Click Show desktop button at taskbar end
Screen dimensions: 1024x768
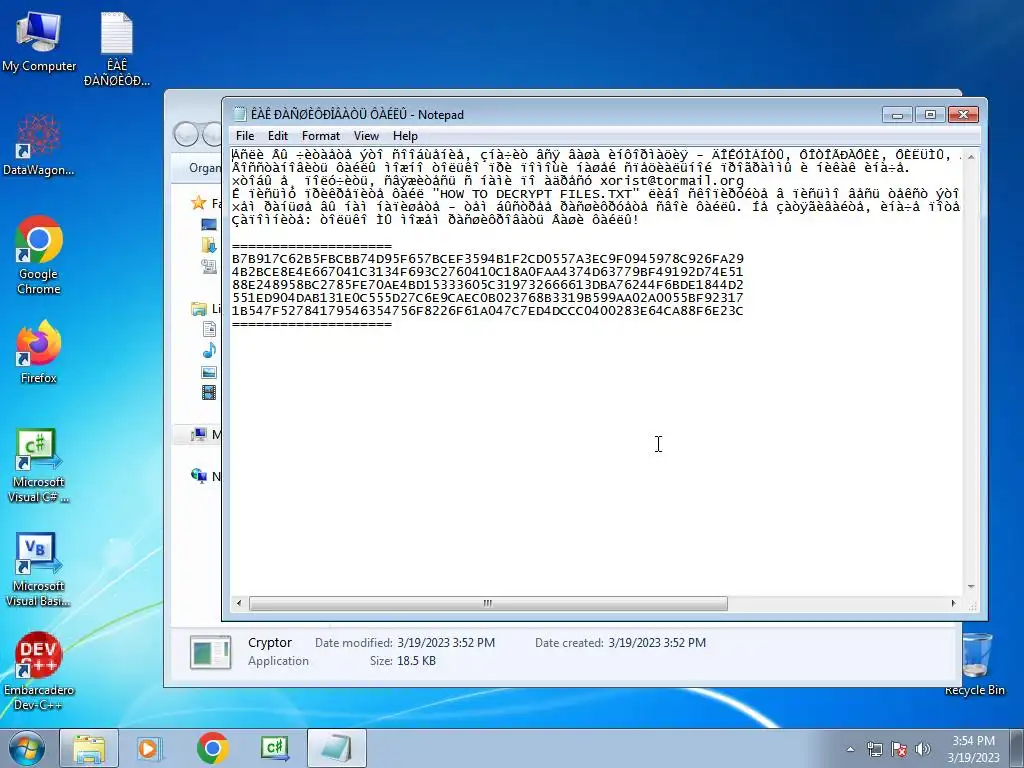point(1017,748)
